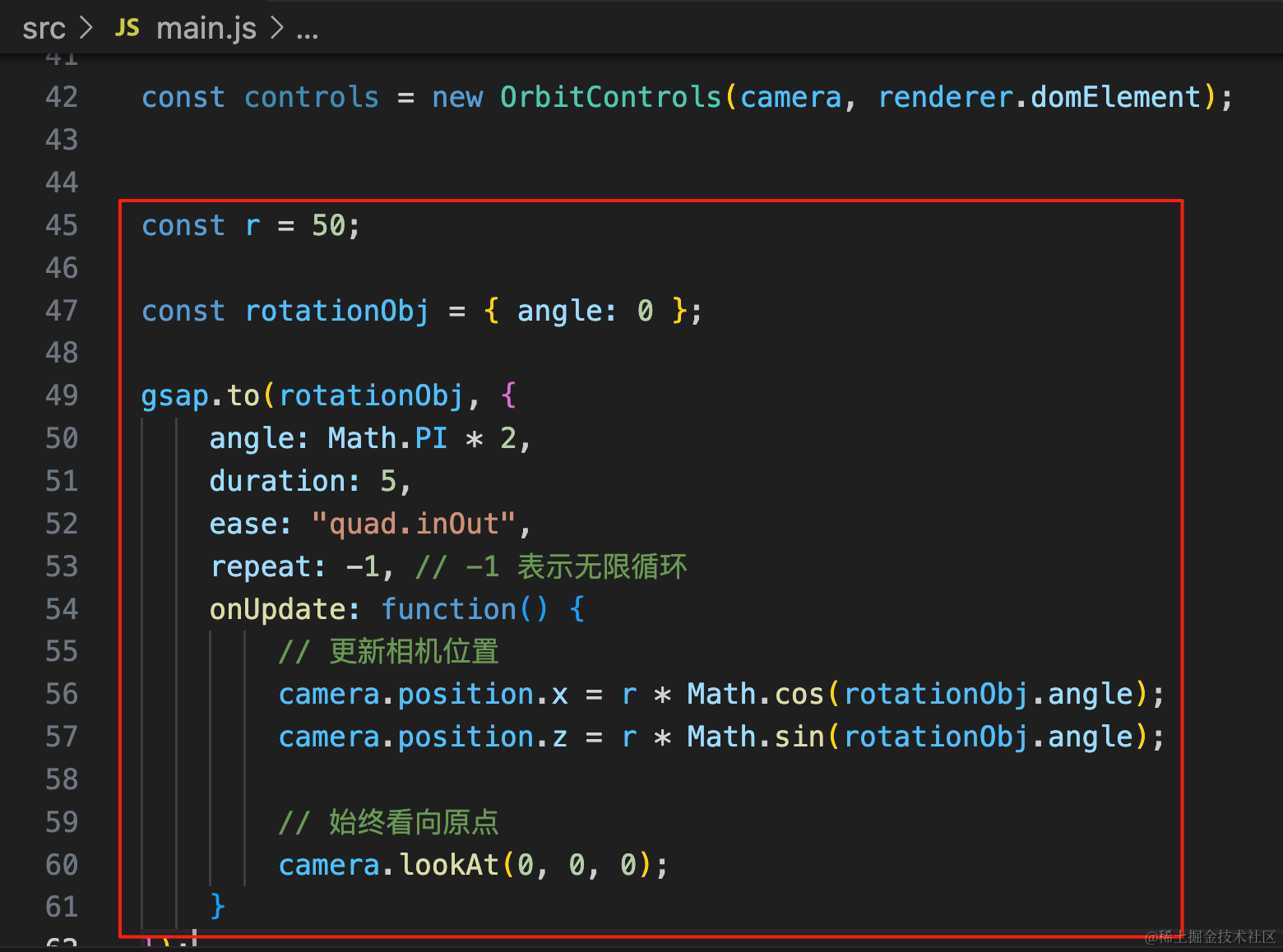Screen dimensions: 1283x952
Task: Expand the chevron after src breadcrumb
Action: click(86, 28)
